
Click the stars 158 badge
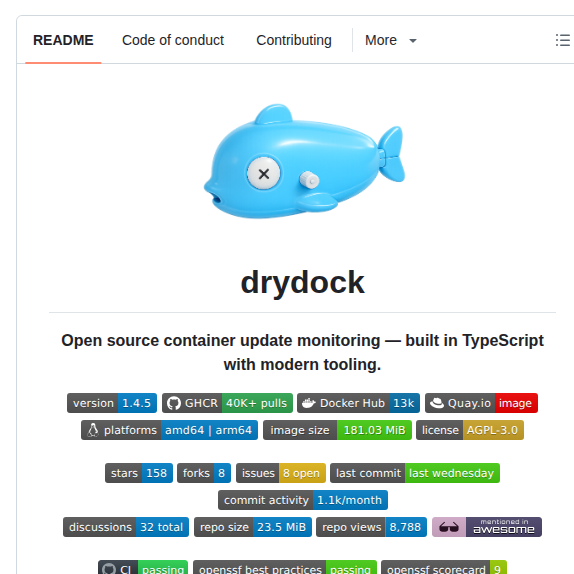tap(139, 473)
